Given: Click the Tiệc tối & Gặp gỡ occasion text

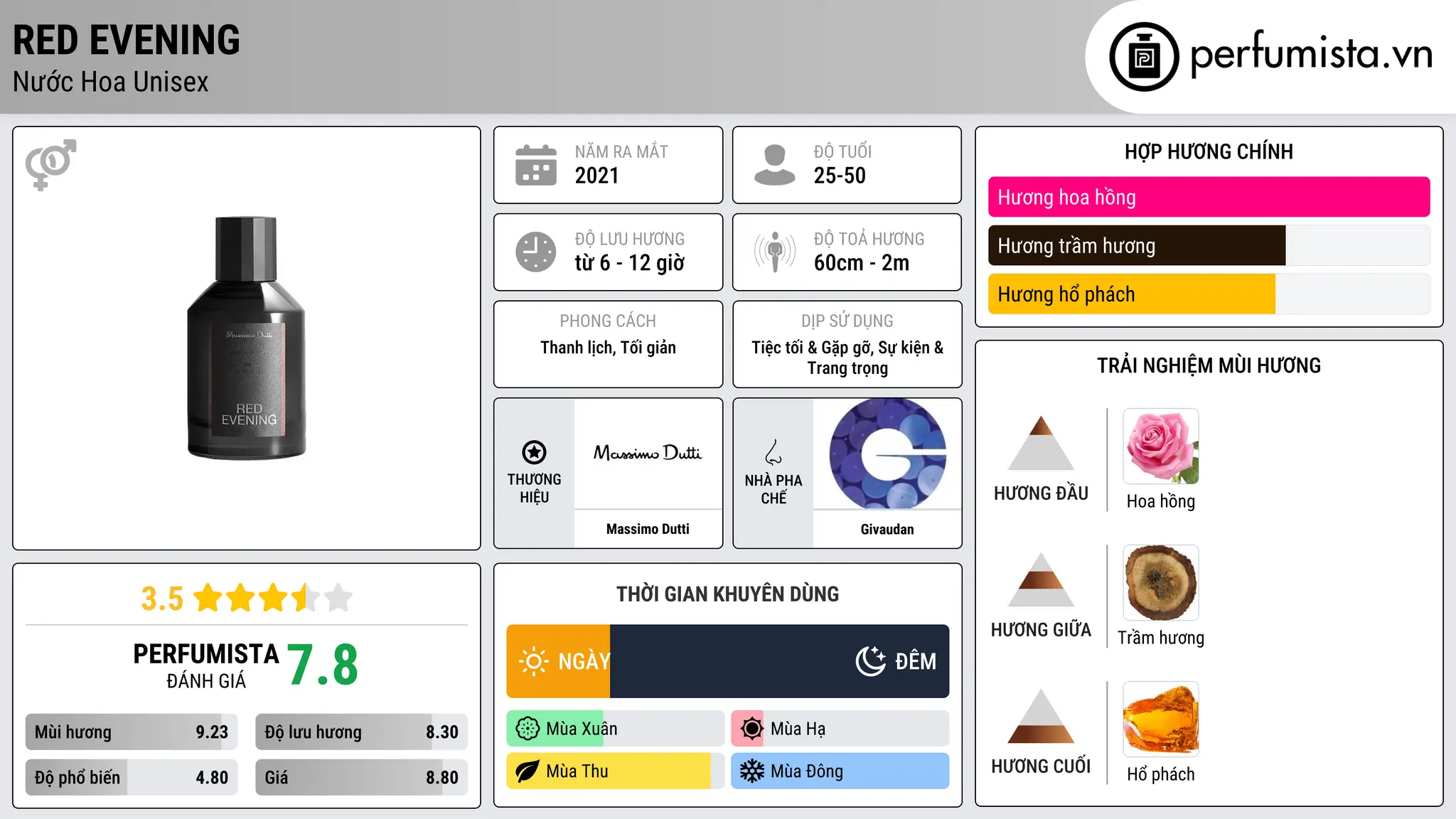Looking at the screenshot, I should point(847,358).
